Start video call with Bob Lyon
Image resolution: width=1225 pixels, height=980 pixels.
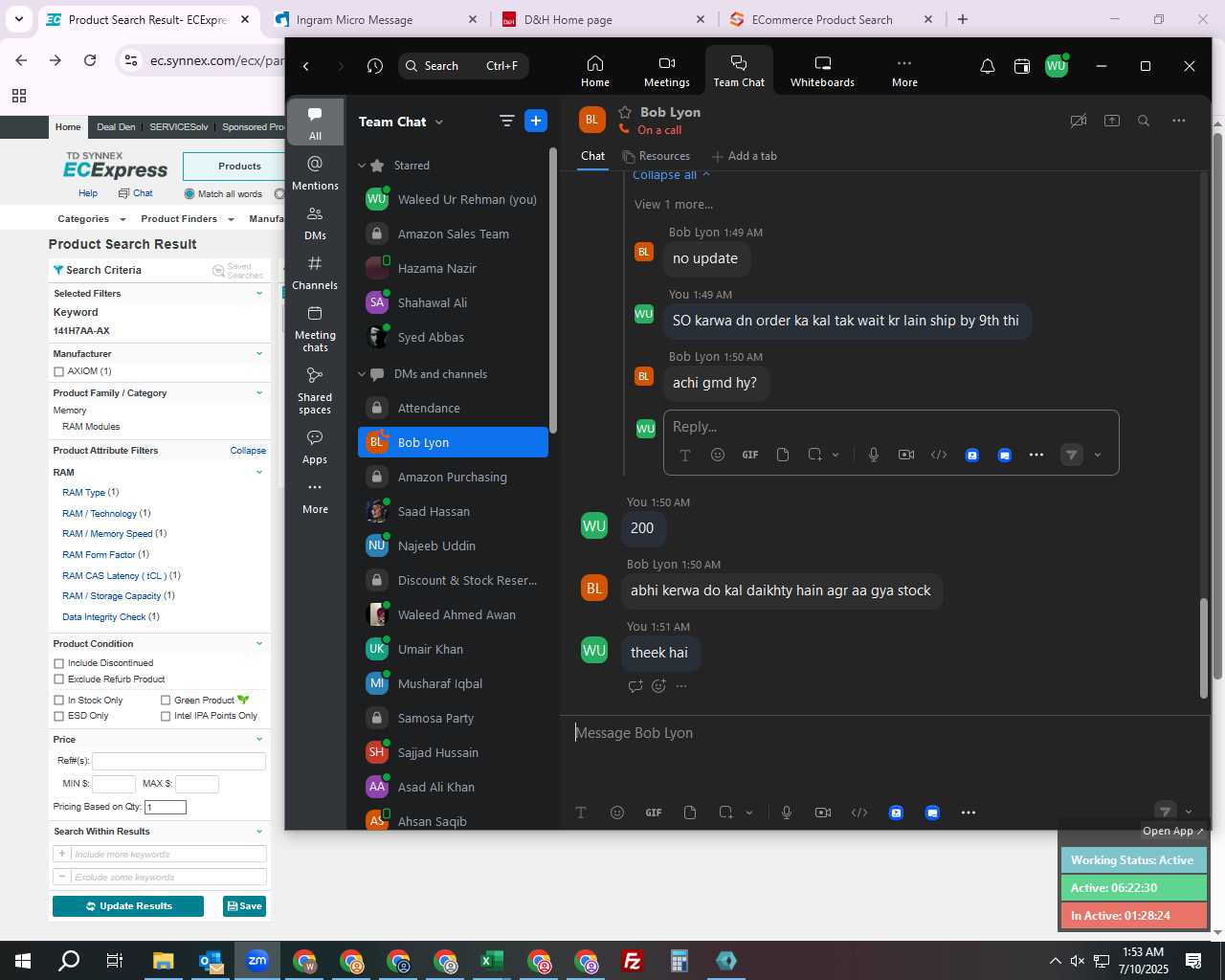click(1079, 121)
